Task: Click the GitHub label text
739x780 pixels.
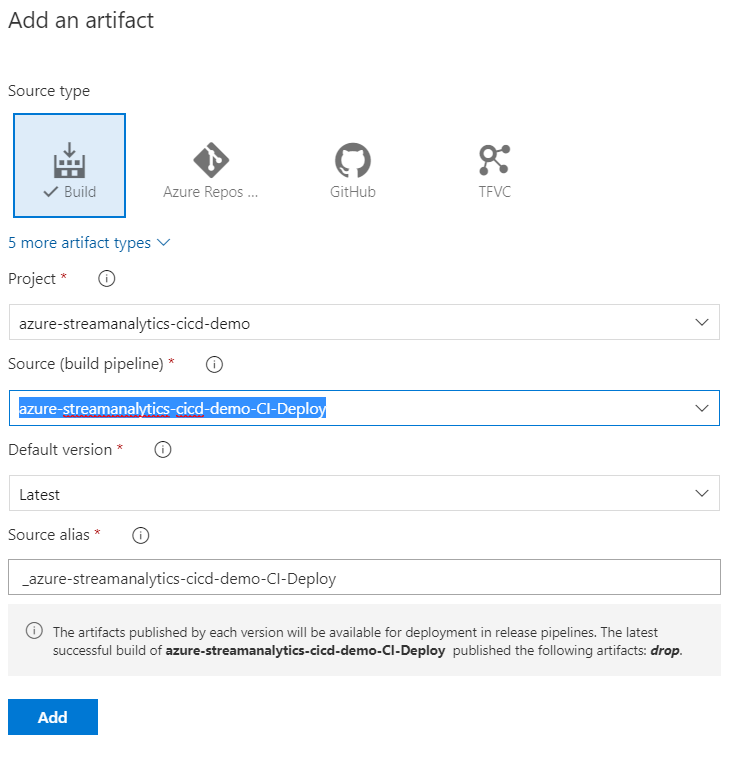Action: [x=353, y=192]
